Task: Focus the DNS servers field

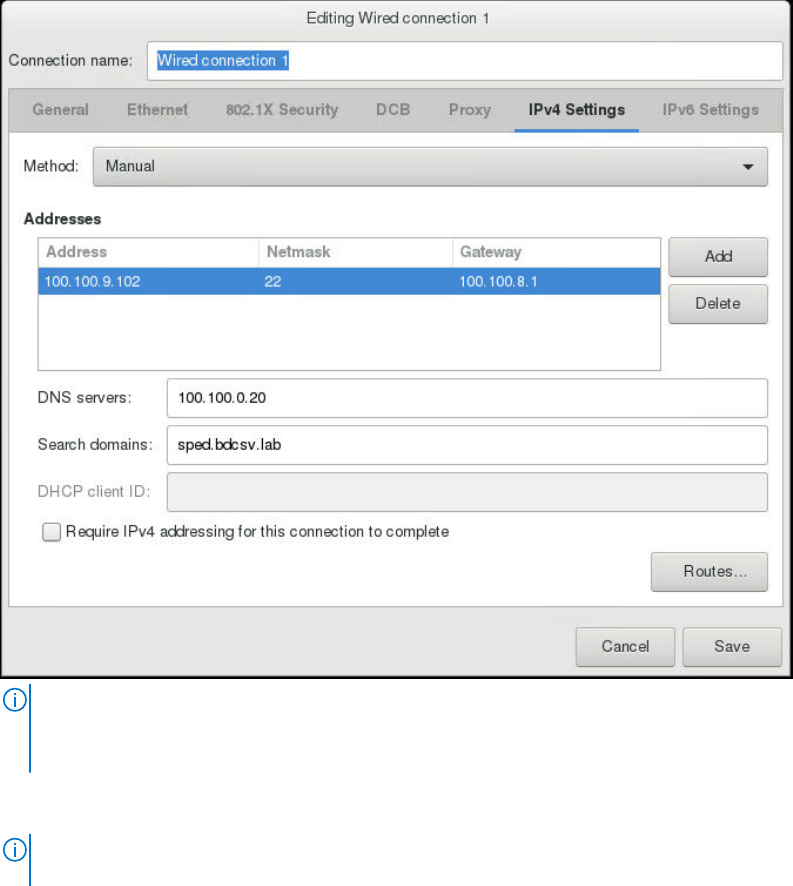Action: point(467,398)
